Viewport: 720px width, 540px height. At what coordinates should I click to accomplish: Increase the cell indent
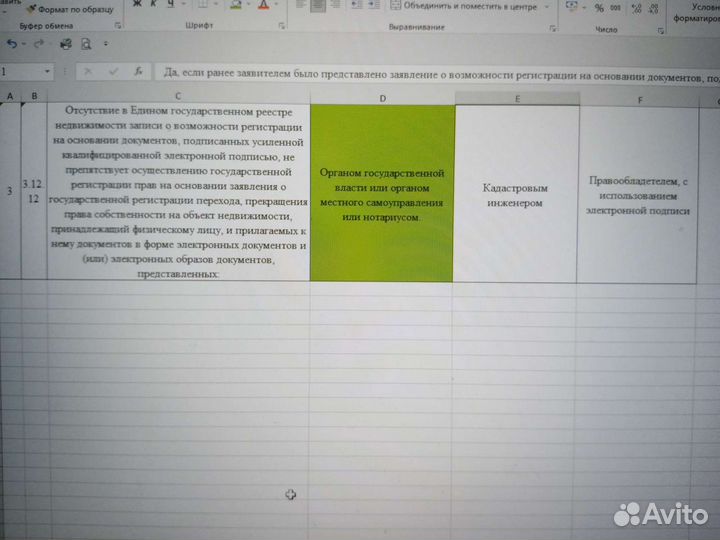[374, 5]
